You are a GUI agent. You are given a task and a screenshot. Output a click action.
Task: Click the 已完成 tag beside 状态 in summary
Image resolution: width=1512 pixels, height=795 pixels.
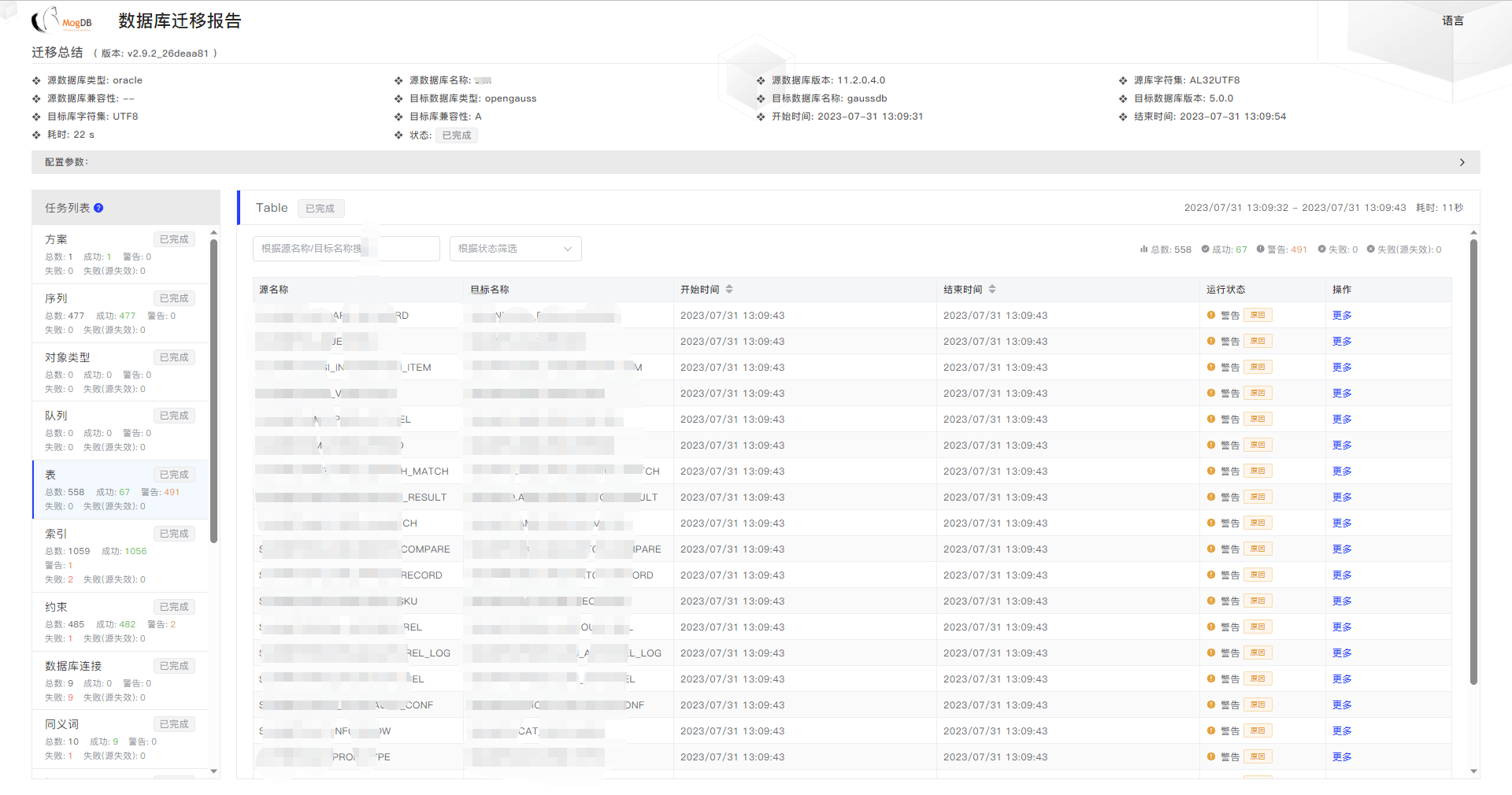[457, 135]
